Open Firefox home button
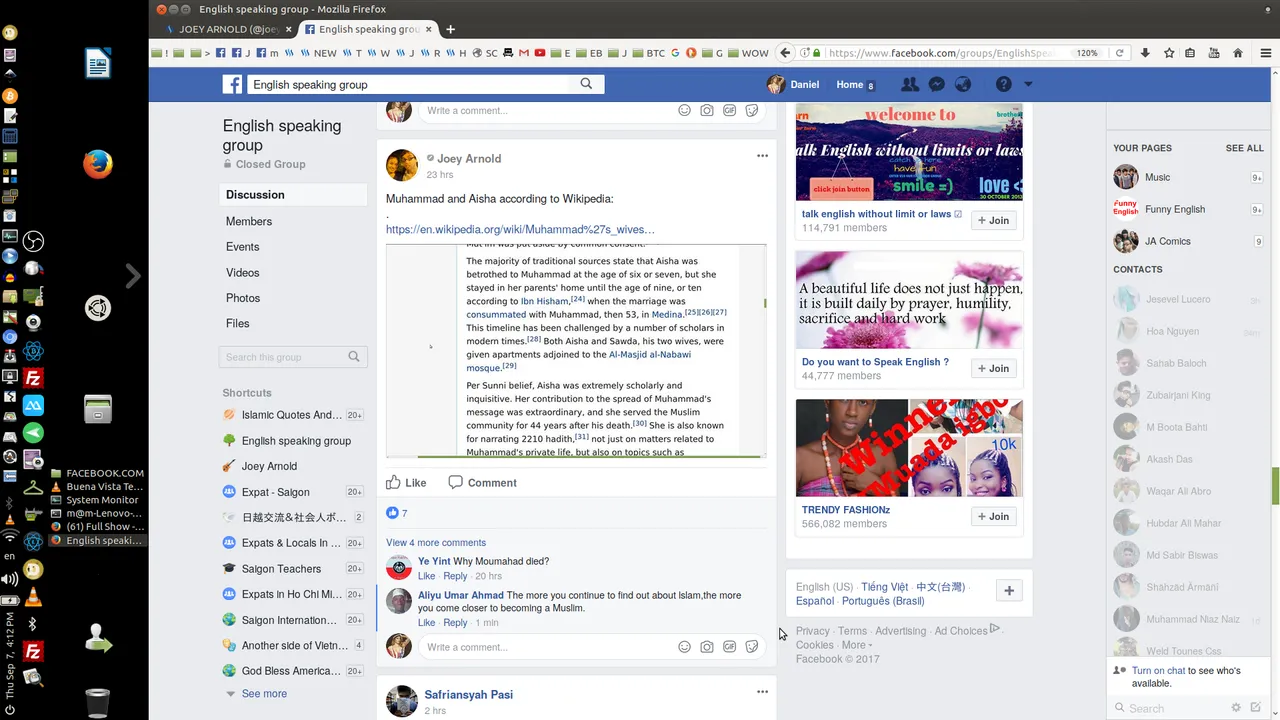The image size is (1280, 720). pos(1238,53)
